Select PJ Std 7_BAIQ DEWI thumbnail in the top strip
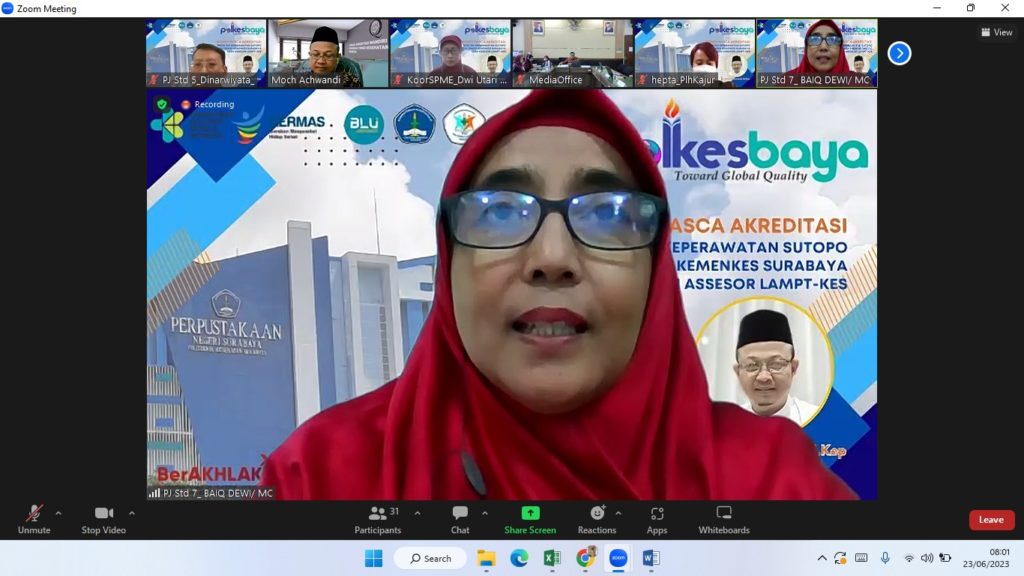The width and height of the screenshot is (1024, 576). [x=817, y=53]
